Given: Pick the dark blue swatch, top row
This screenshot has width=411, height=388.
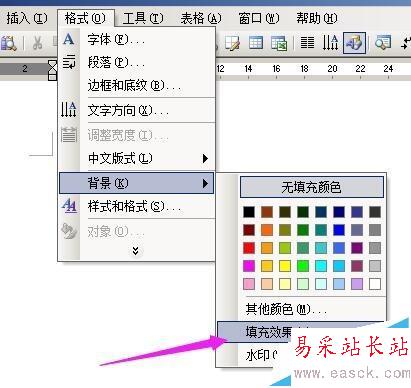Looking at the screenshot, I should click(339, 212).
